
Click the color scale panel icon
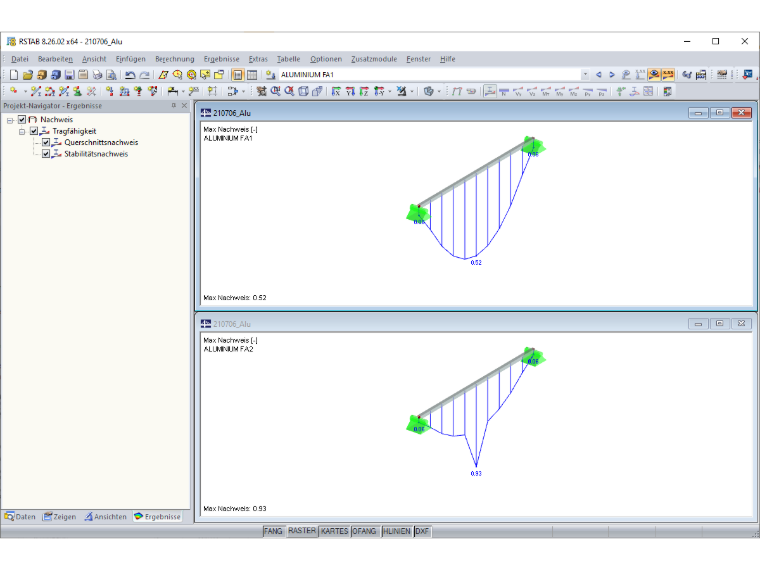(x=667, y=91)
